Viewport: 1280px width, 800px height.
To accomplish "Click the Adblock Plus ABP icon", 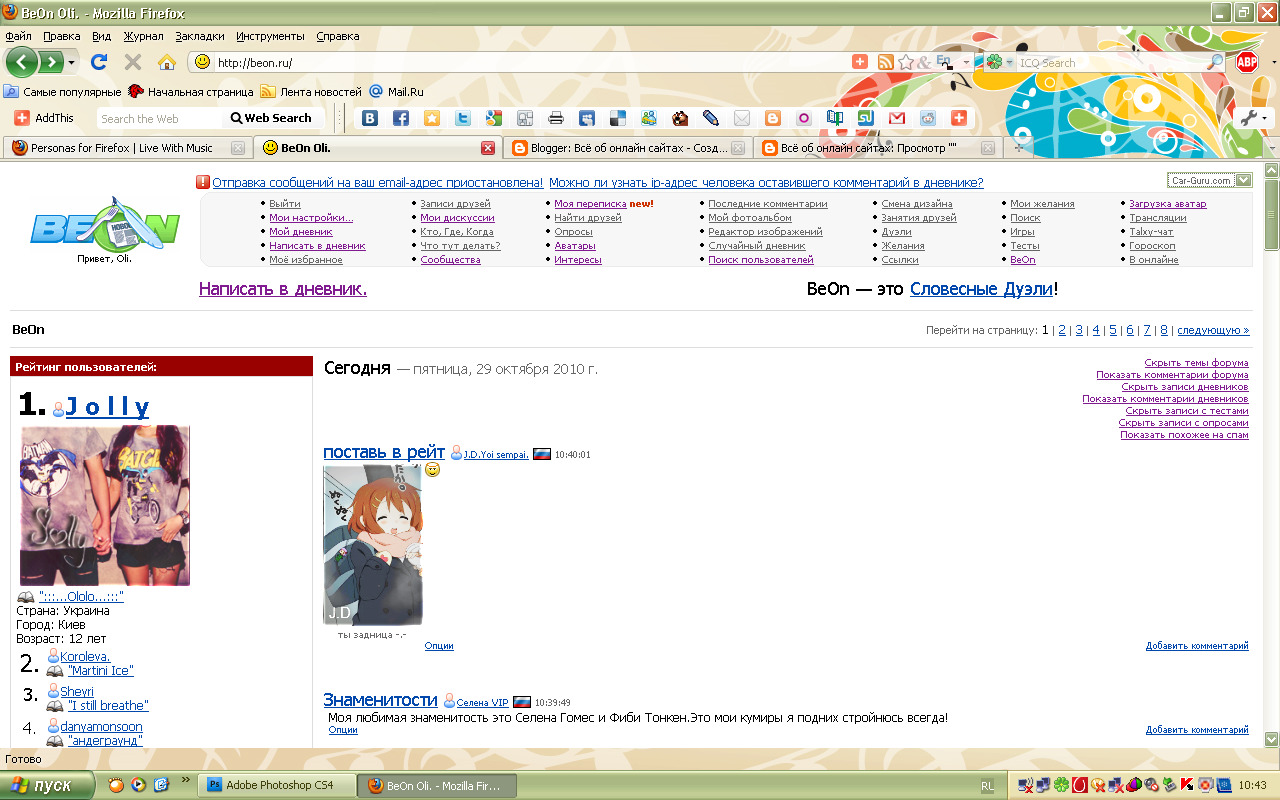I will tap(1247, 62).
